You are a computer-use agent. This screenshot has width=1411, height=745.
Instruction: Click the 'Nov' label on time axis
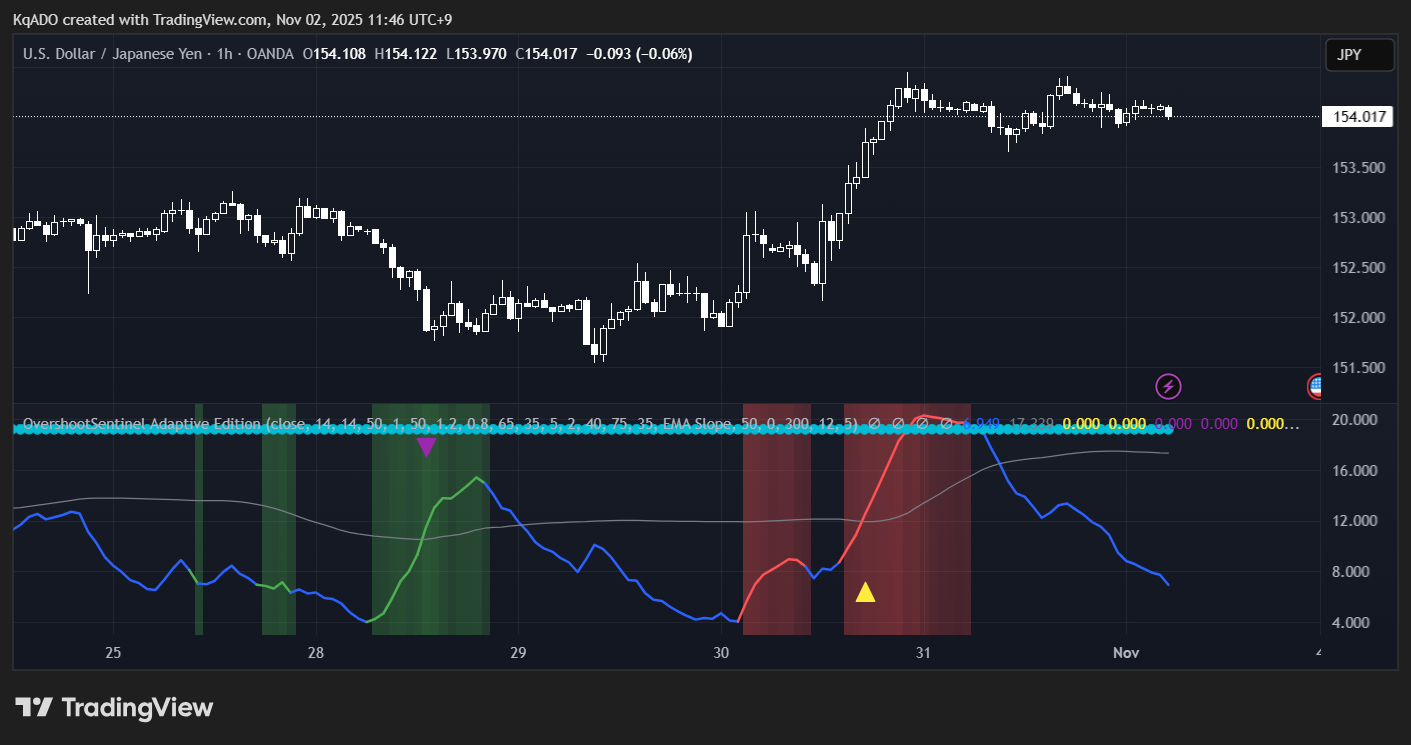pos(1126,653)
